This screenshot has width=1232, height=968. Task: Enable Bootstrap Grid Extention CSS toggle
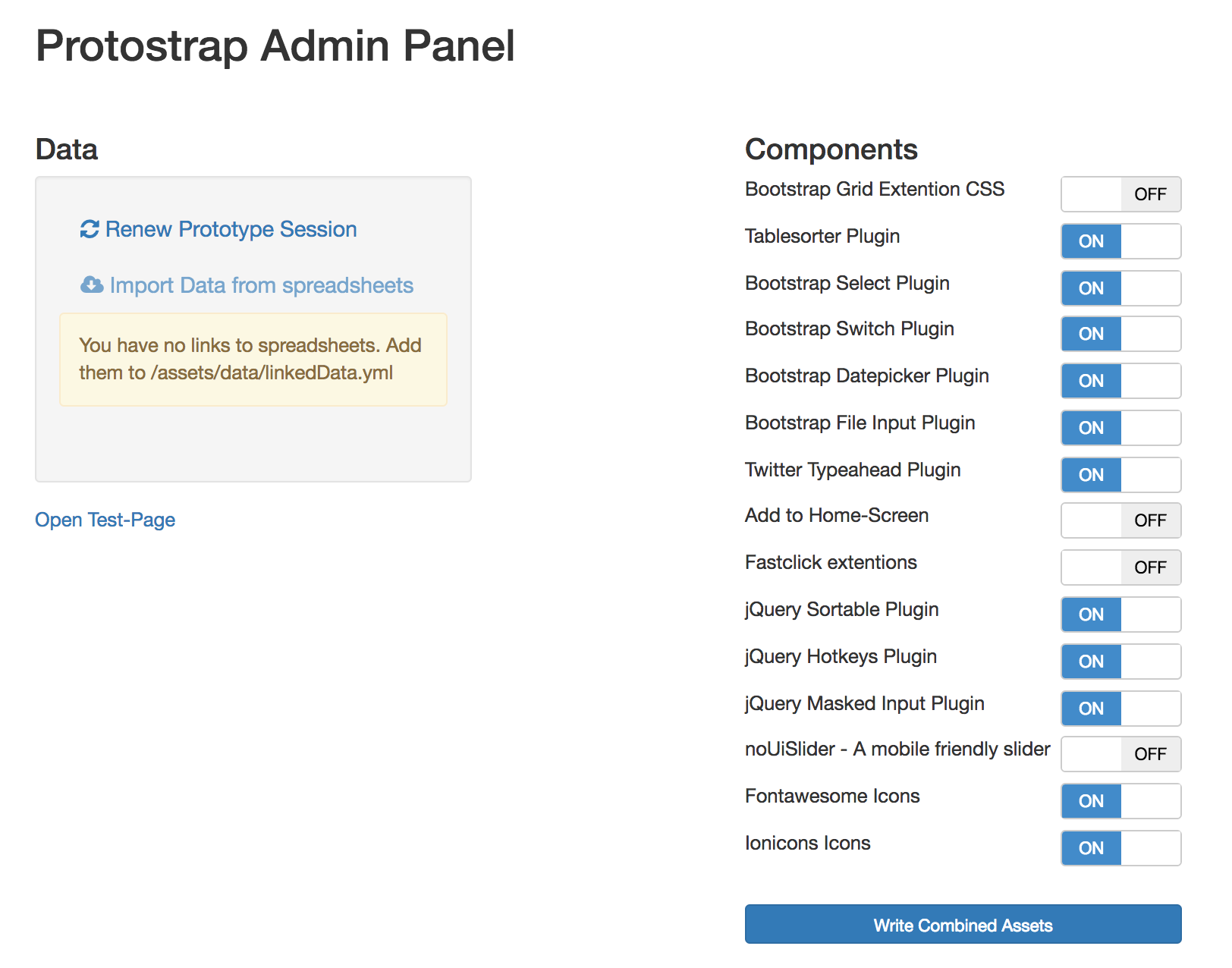tap(1120, 194)
